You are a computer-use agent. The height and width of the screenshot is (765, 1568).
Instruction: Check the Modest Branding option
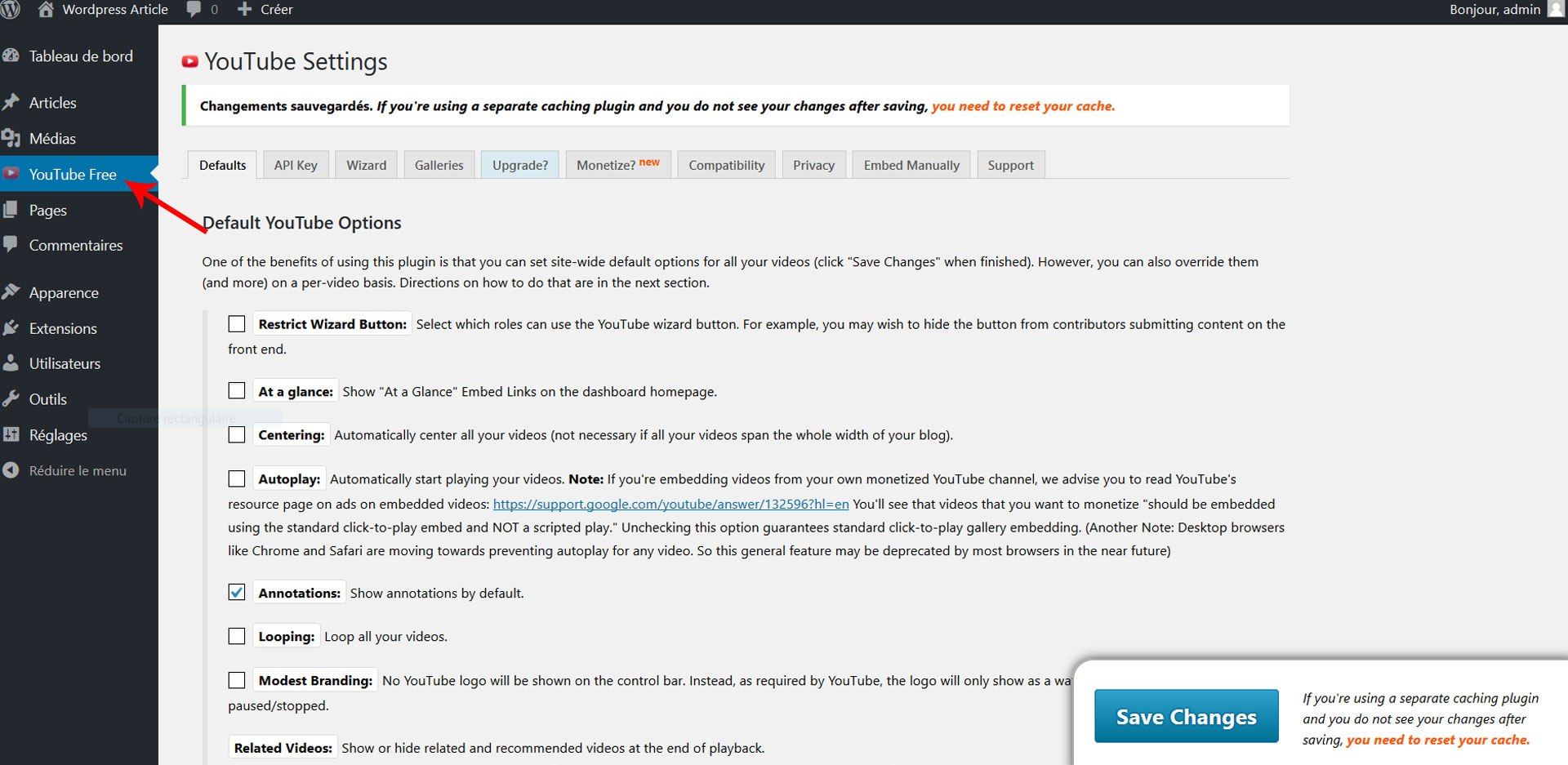(237, 680)
